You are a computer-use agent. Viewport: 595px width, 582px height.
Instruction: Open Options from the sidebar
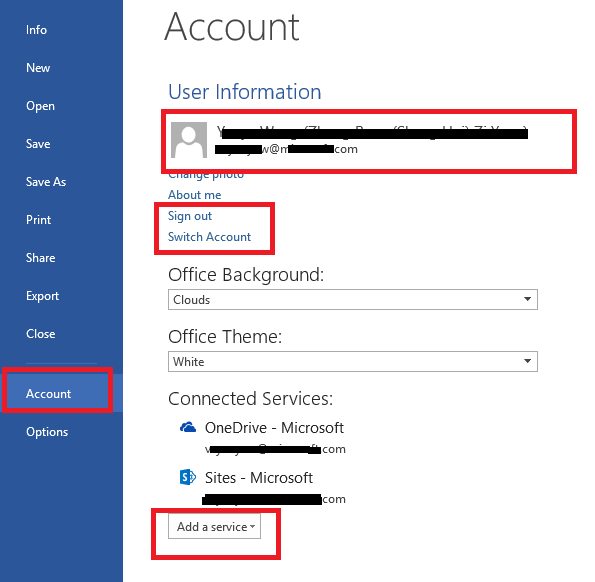point(47,432)
